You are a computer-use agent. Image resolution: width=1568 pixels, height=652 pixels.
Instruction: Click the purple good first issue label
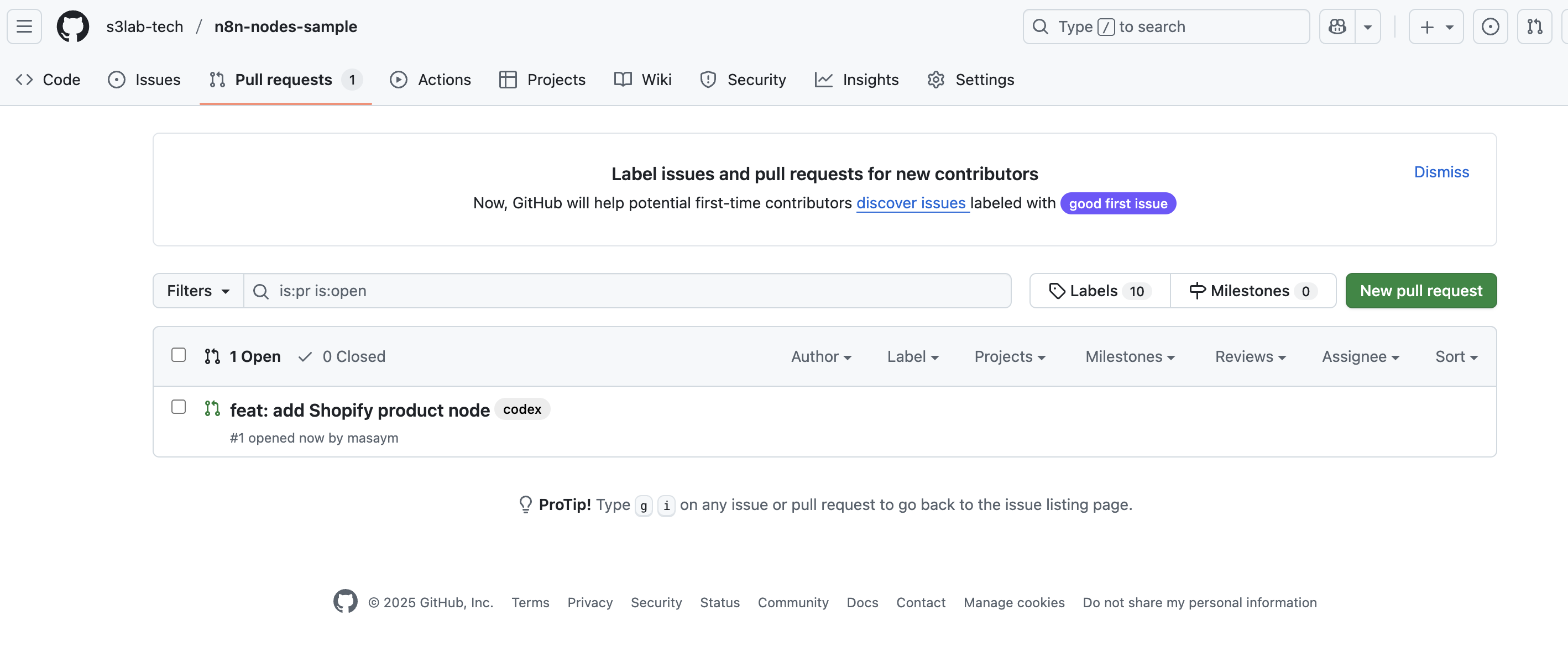click(x=1117, y=204)
